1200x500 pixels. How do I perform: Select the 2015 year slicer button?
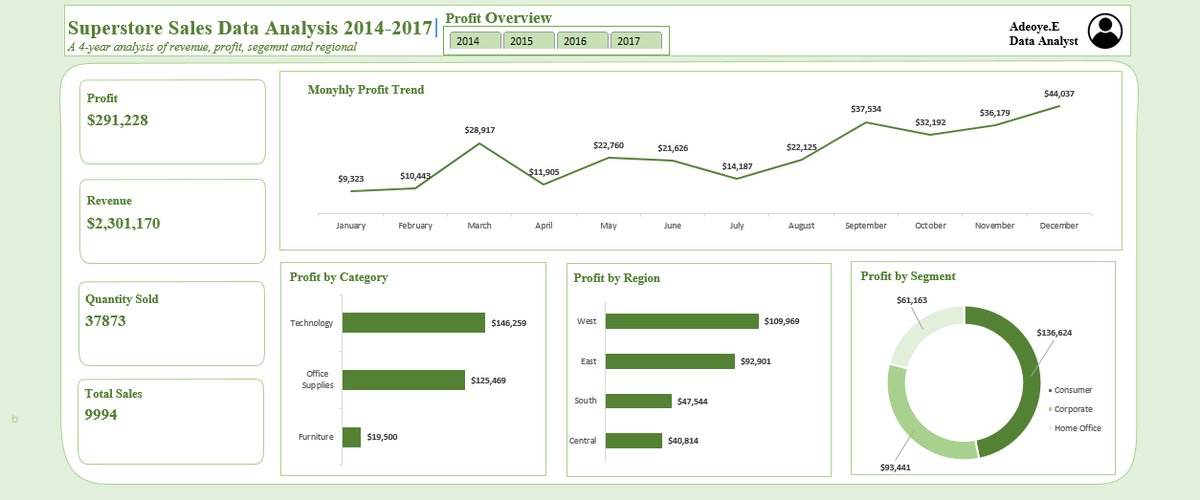coord(528,41)
